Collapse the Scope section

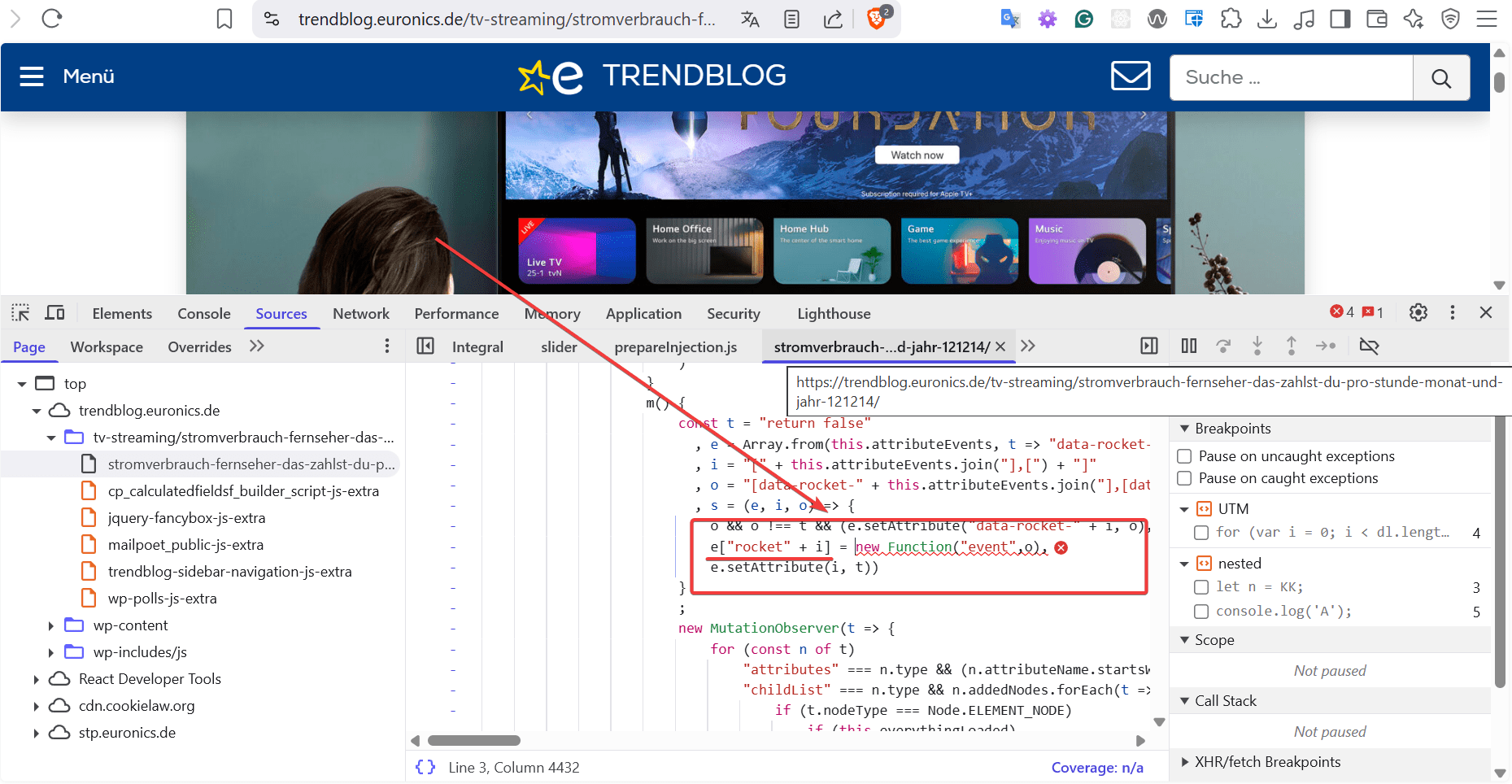[x=1185, y=640]
